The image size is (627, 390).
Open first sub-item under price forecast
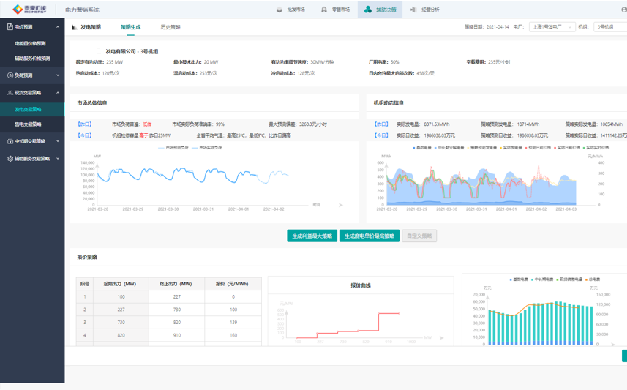click(30, 43)
